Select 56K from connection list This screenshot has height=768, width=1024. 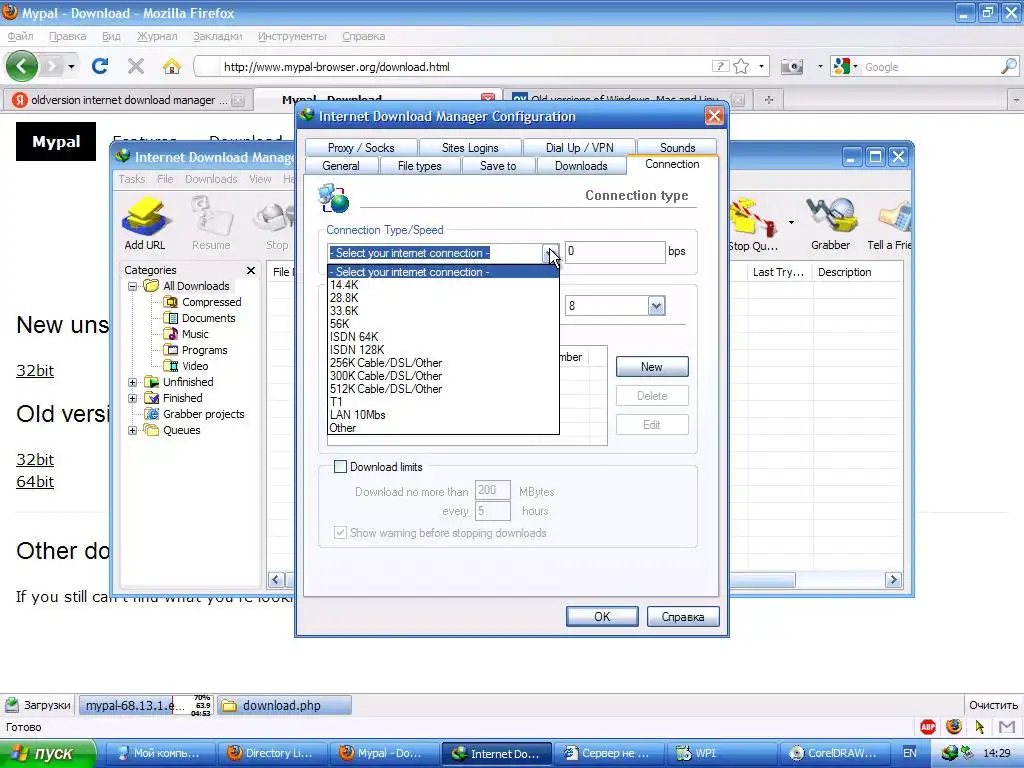(443, 323)
